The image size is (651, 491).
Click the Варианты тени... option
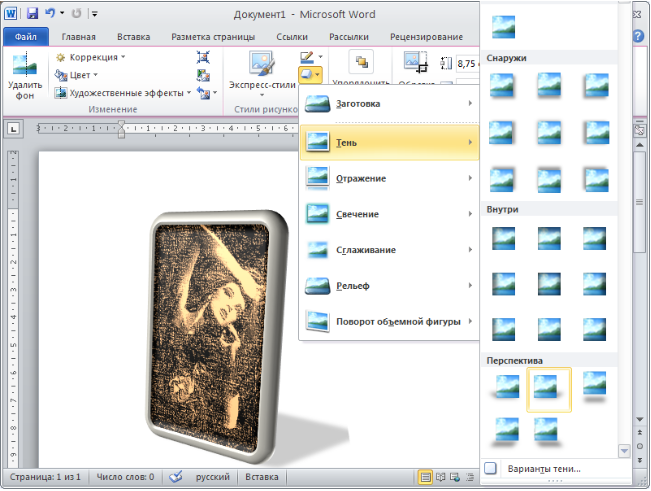coord(545,468)
